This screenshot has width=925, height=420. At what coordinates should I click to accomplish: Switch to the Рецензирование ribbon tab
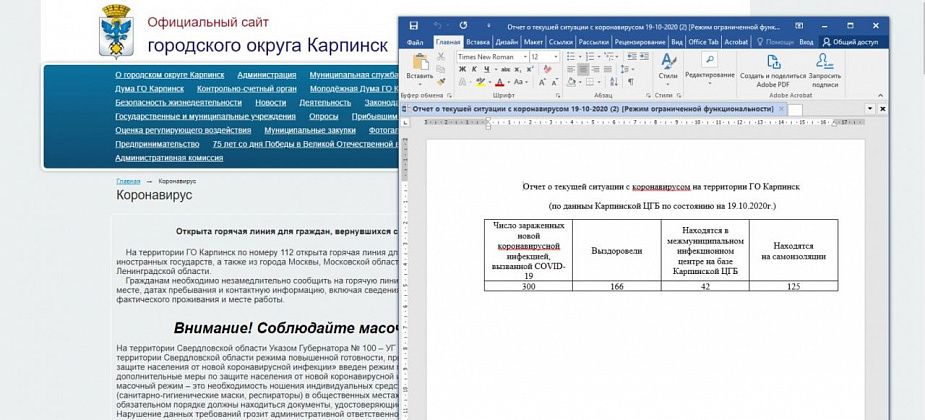[640, 42]
